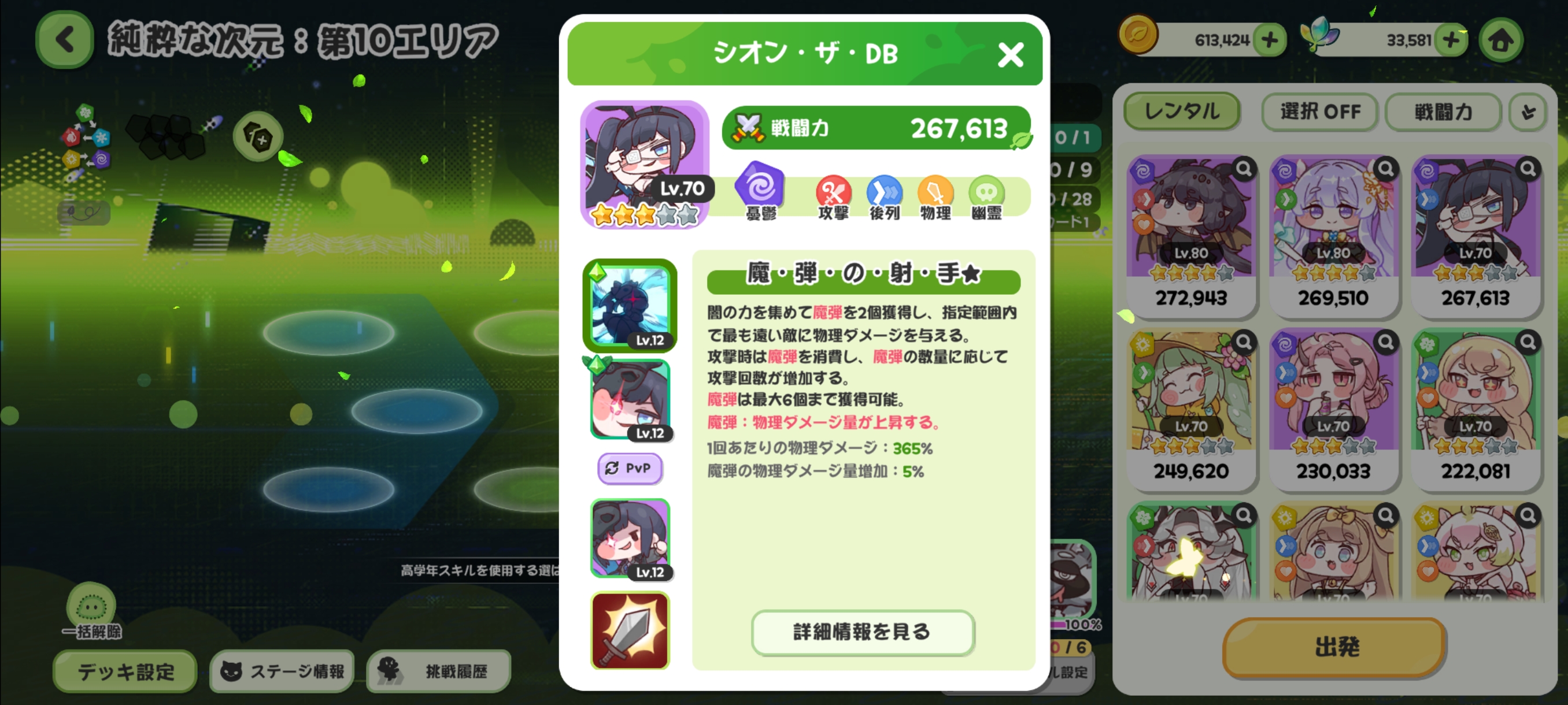
Task: Add butterfly gems with the plus icon
Action: click(x=1451, y=40)
